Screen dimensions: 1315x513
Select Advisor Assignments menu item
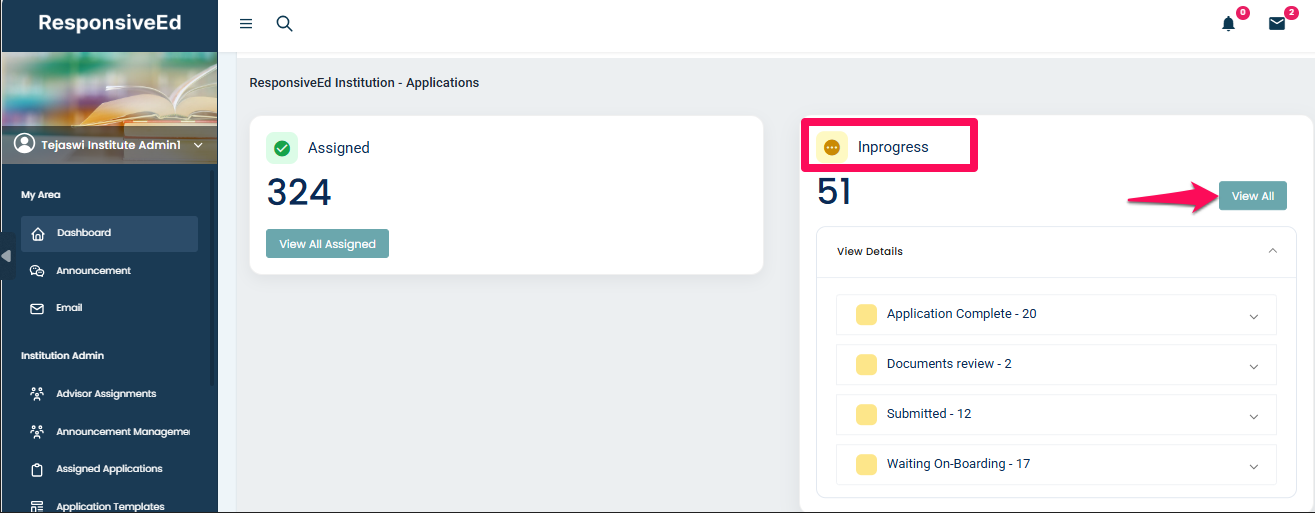[106, 394]
